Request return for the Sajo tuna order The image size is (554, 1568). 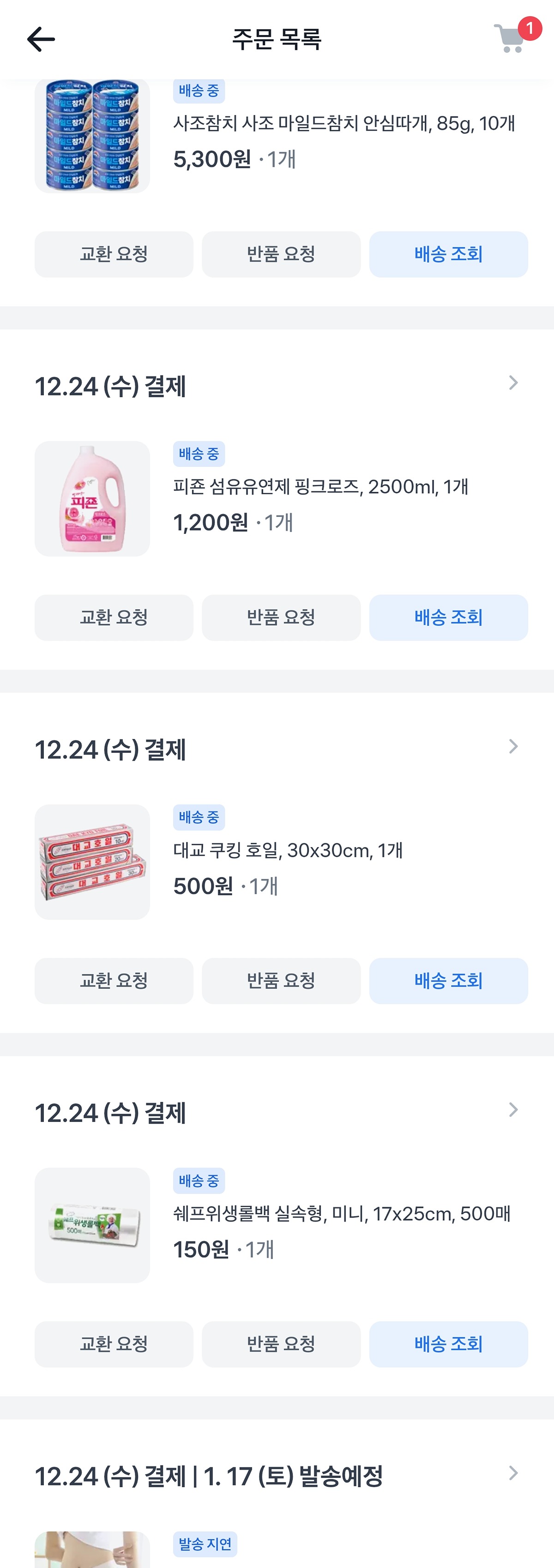tap(281, 254)
